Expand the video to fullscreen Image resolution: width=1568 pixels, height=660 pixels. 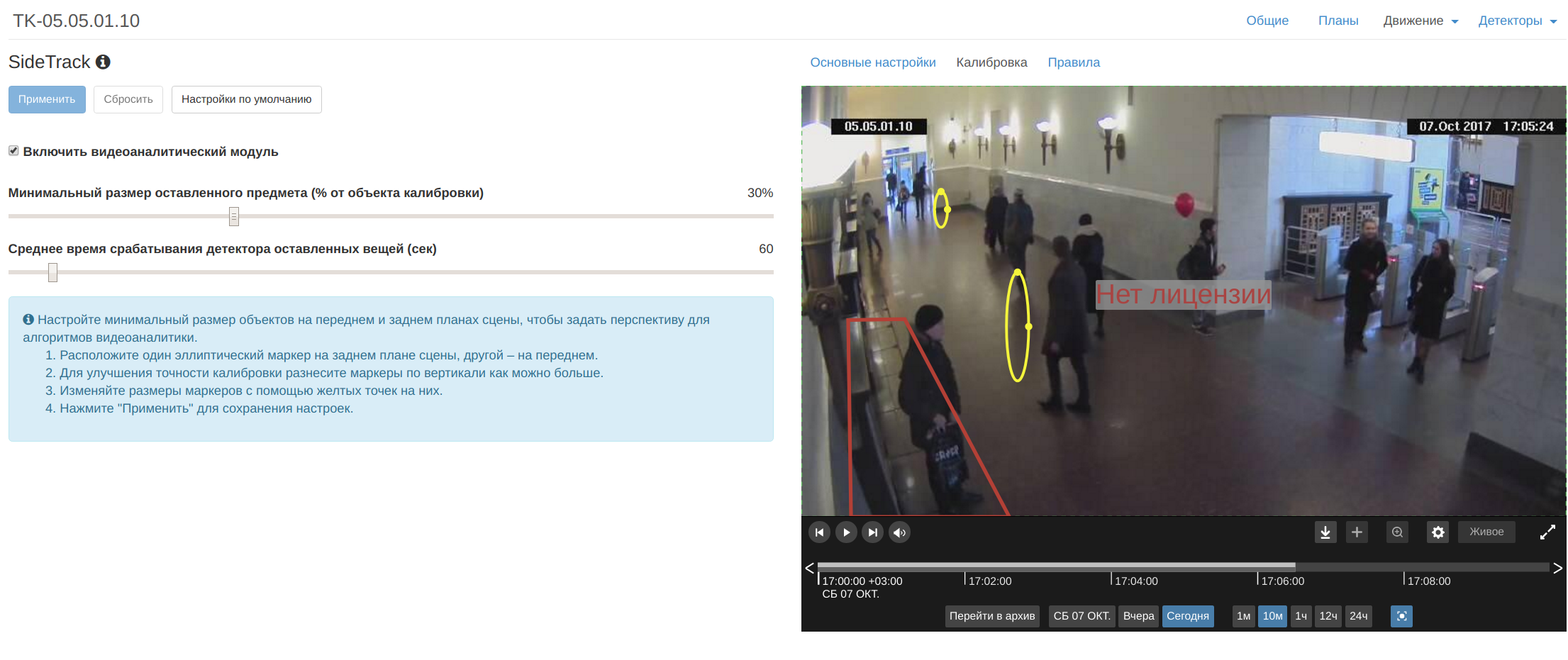click(x=1547, y=532)
